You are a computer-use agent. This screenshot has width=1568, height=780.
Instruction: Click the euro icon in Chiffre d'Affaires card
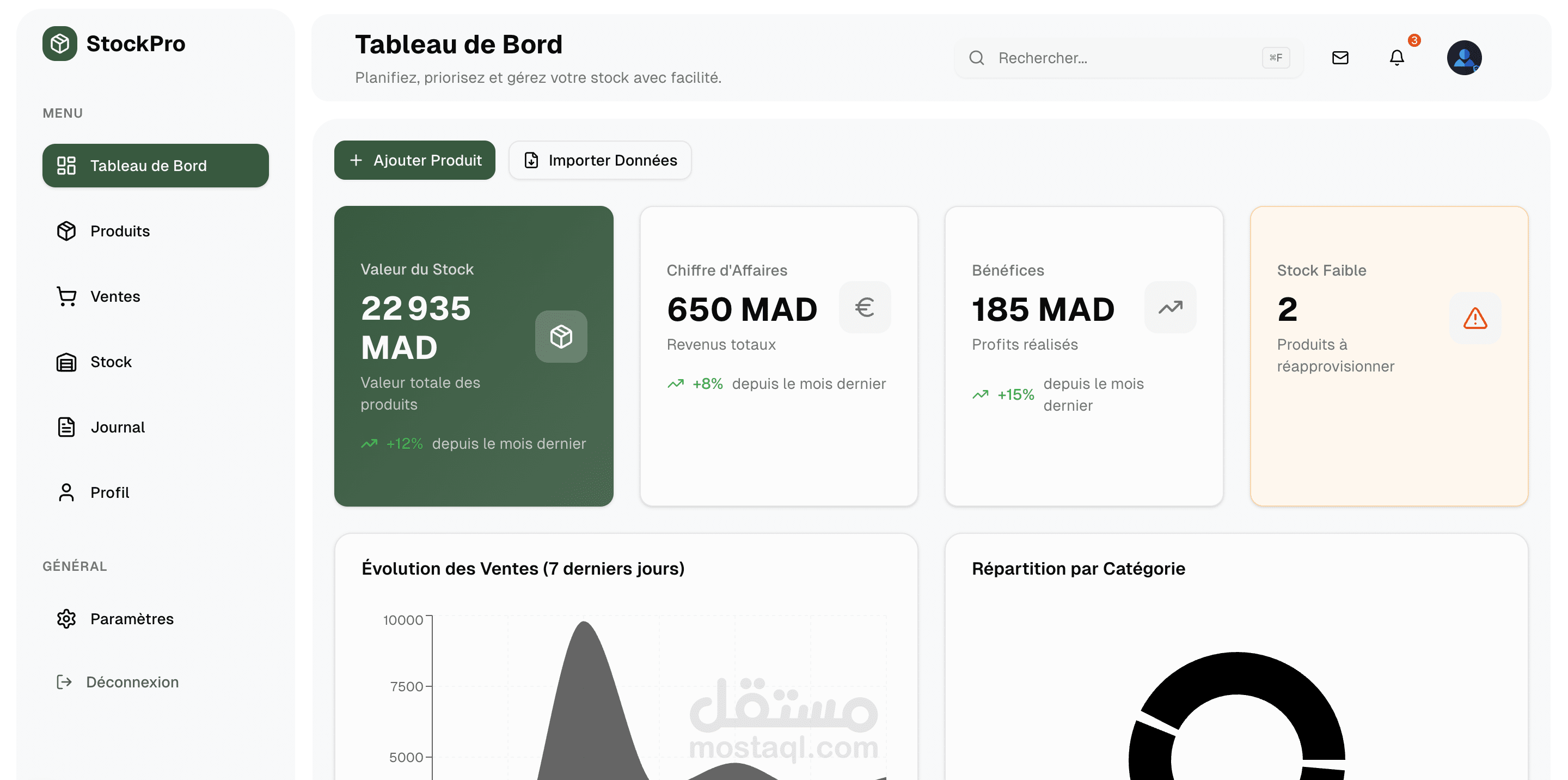pos(865,308)
